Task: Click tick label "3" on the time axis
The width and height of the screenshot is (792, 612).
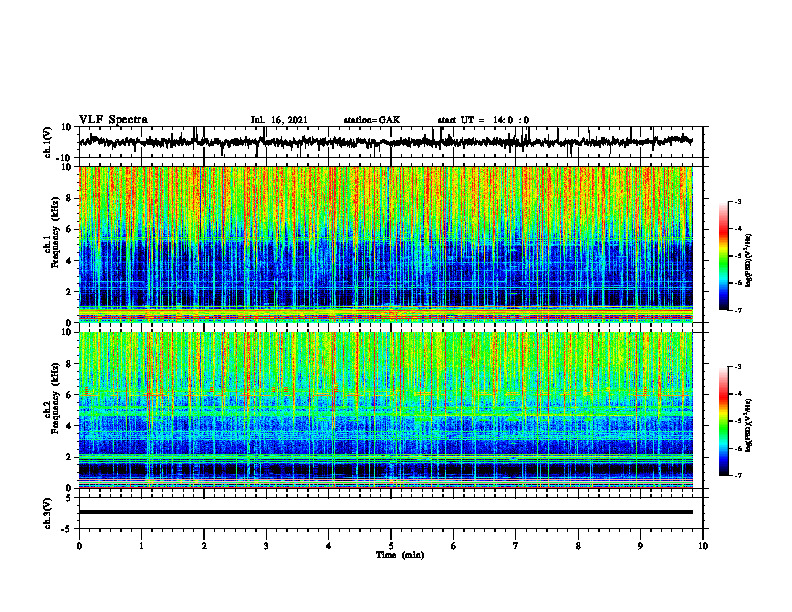Action: [266, 546]
